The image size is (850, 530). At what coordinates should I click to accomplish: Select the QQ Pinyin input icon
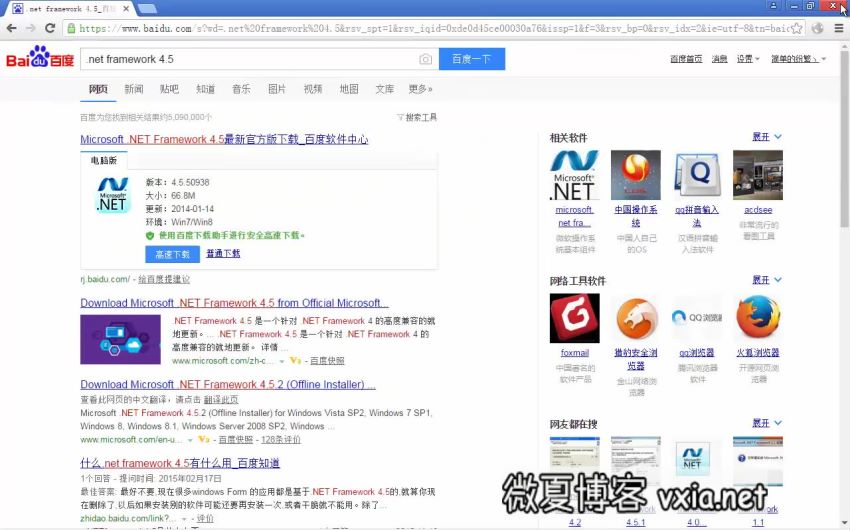(x=697, y=175)
